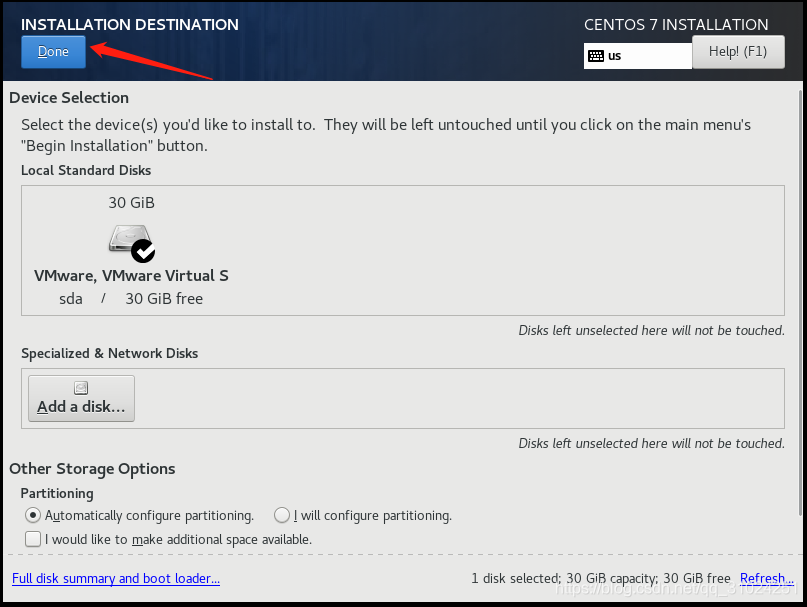The height and width of the screenshot is (607, 807).
Task: Enable make additional space available checkbox
Action: coord(33,539)
